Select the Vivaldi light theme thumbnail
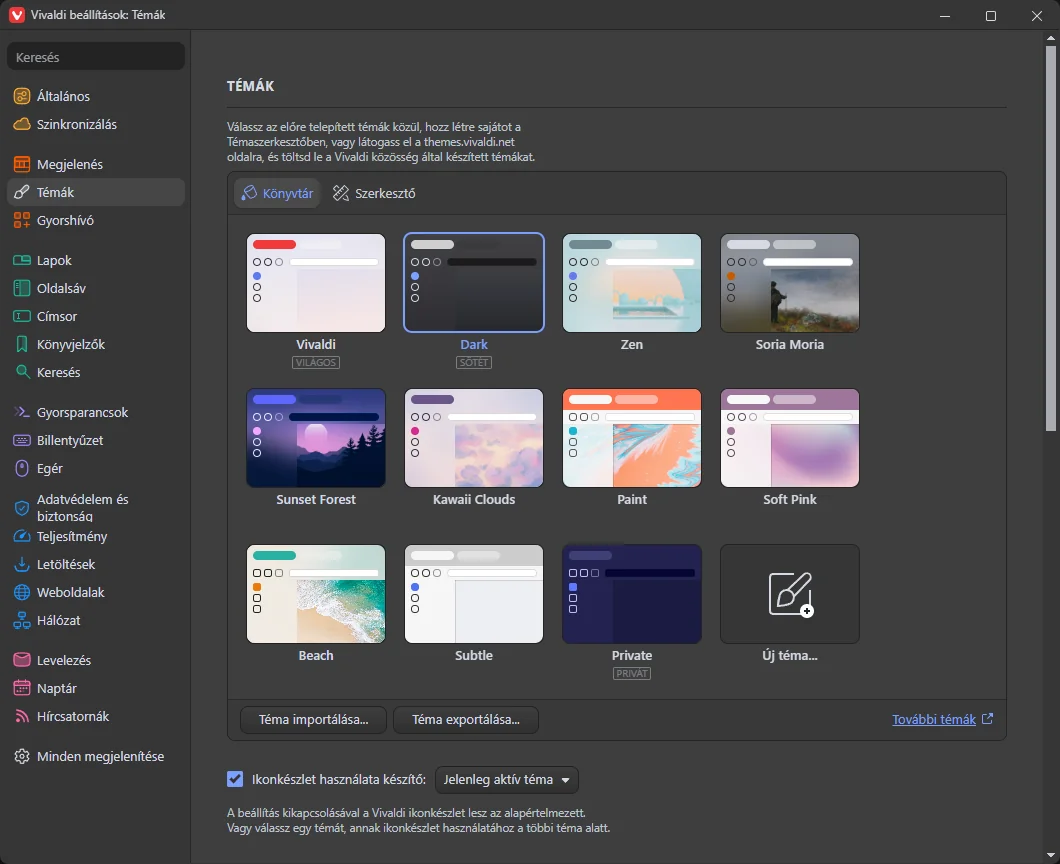 (x=316, y=283)
